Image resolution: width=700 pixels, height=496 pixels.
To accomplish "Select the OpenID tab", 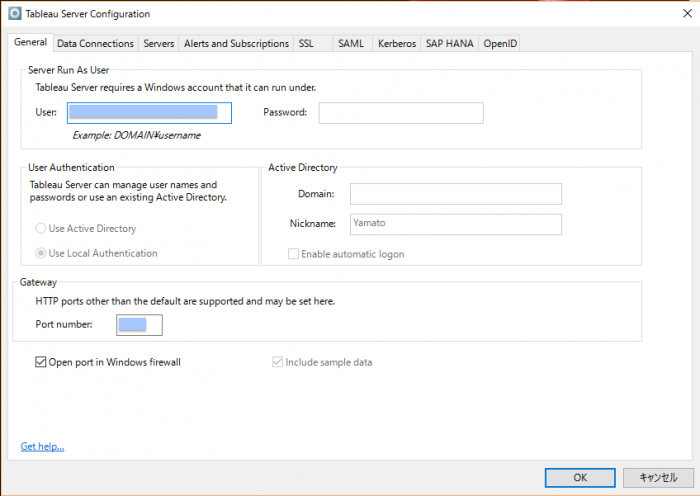I will tap(500, 43).
